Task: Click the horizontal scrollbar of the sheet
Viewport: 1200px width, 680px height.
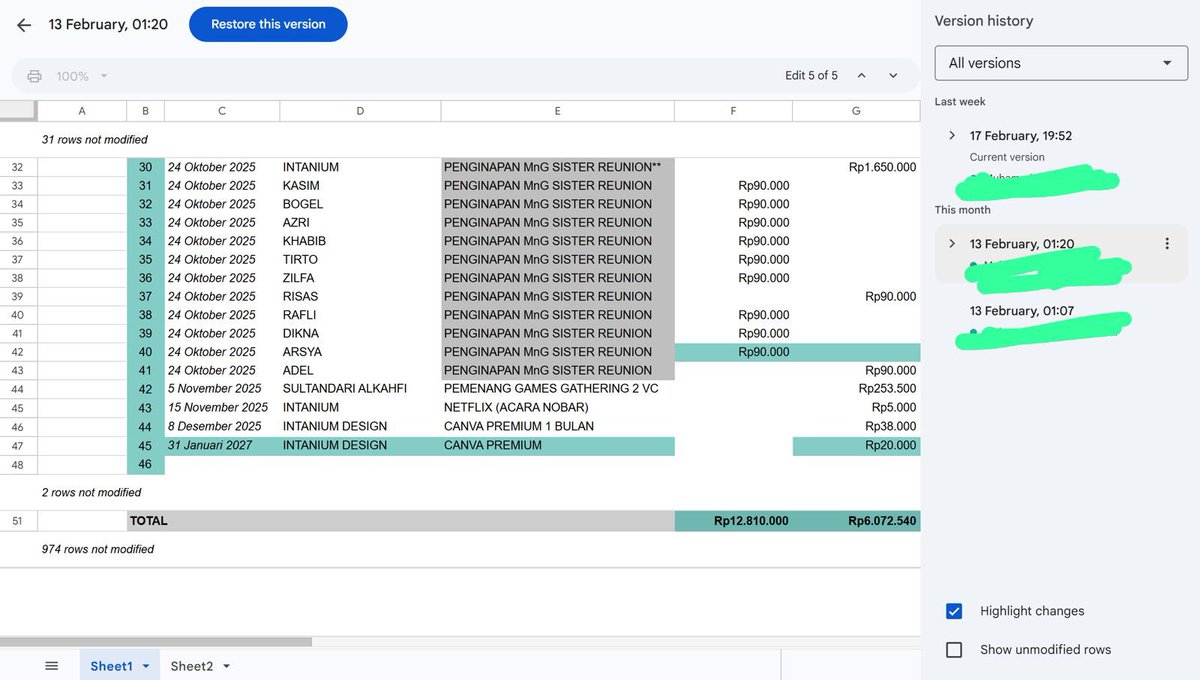Action: pyautogui.click(x=156, y=642)
